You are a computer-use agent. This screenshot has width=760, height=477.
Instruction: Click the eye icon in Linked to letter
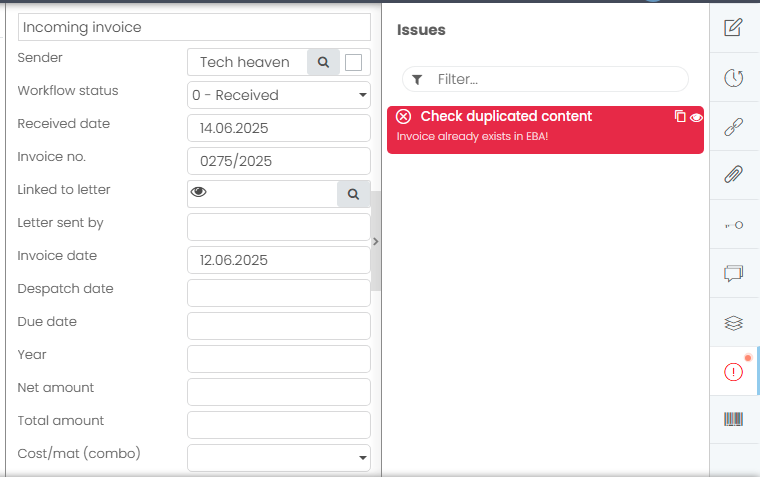tap(199, 193)
